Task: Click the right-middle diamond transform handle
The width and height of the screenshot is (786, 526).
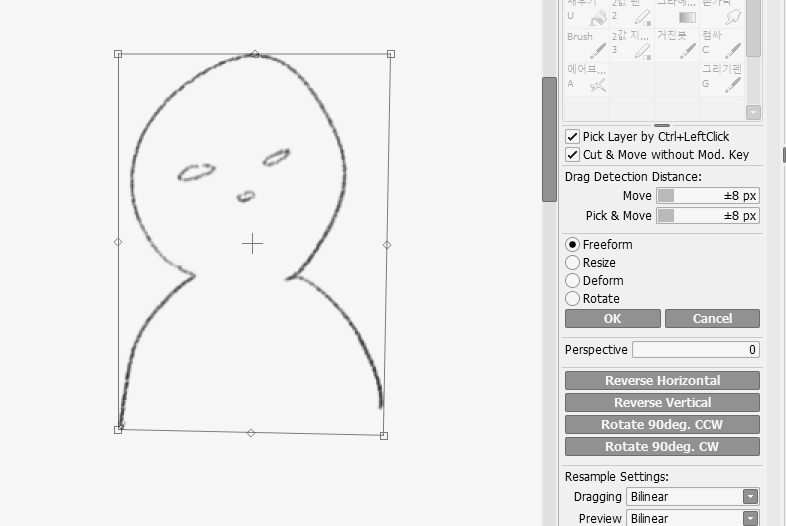Action: click(387, 245)
